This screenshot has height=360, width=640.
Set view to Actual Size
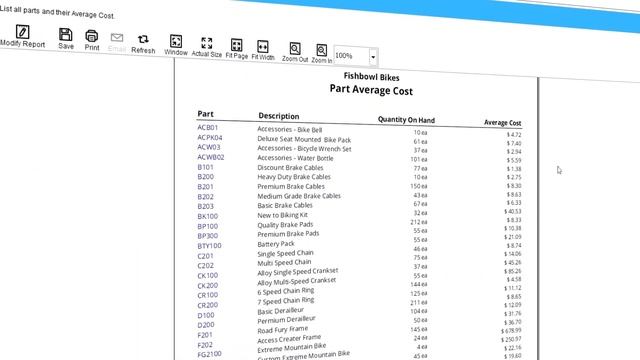point(207,47)
